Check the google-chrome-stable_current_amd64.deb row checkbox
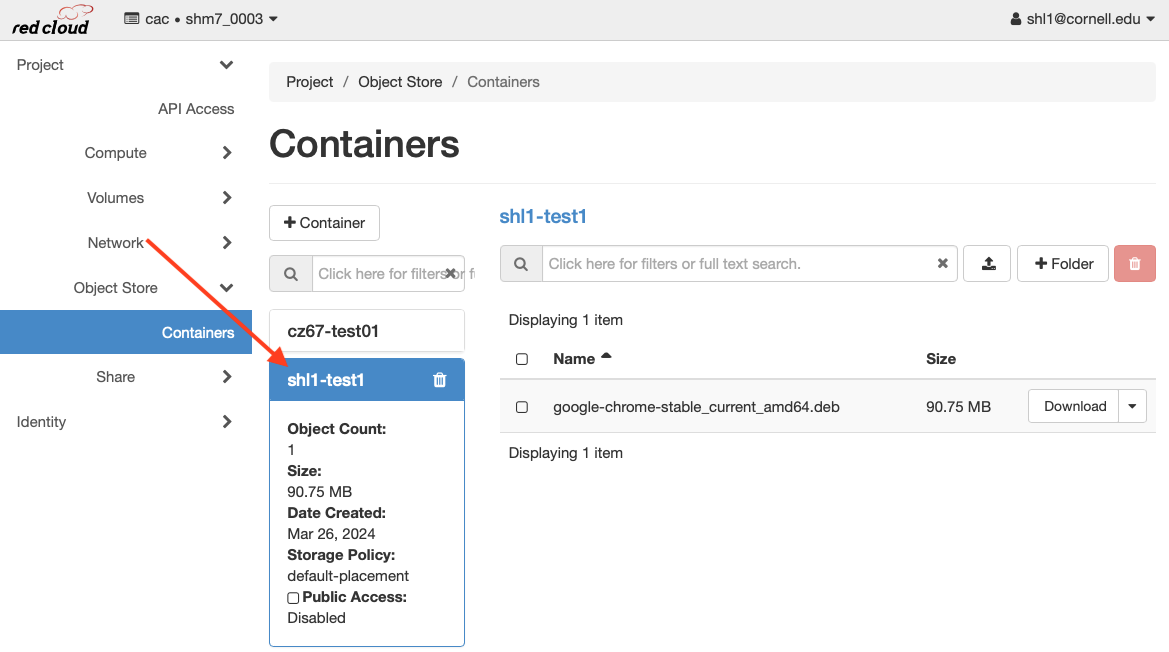The image size is (1169, 652). point(522,407)
